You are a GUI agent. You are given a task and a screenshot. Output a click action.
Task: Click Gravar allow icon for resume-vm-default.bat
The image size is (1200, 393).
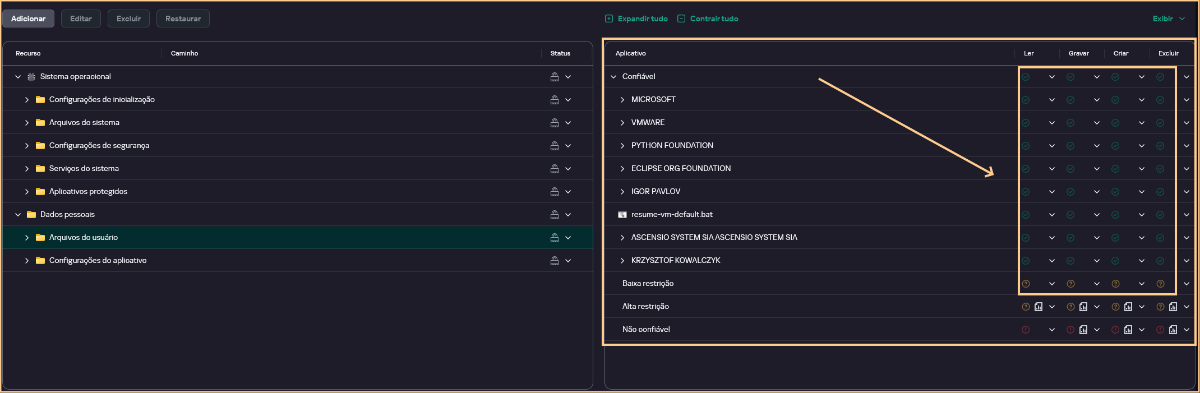pos(1070,215)
